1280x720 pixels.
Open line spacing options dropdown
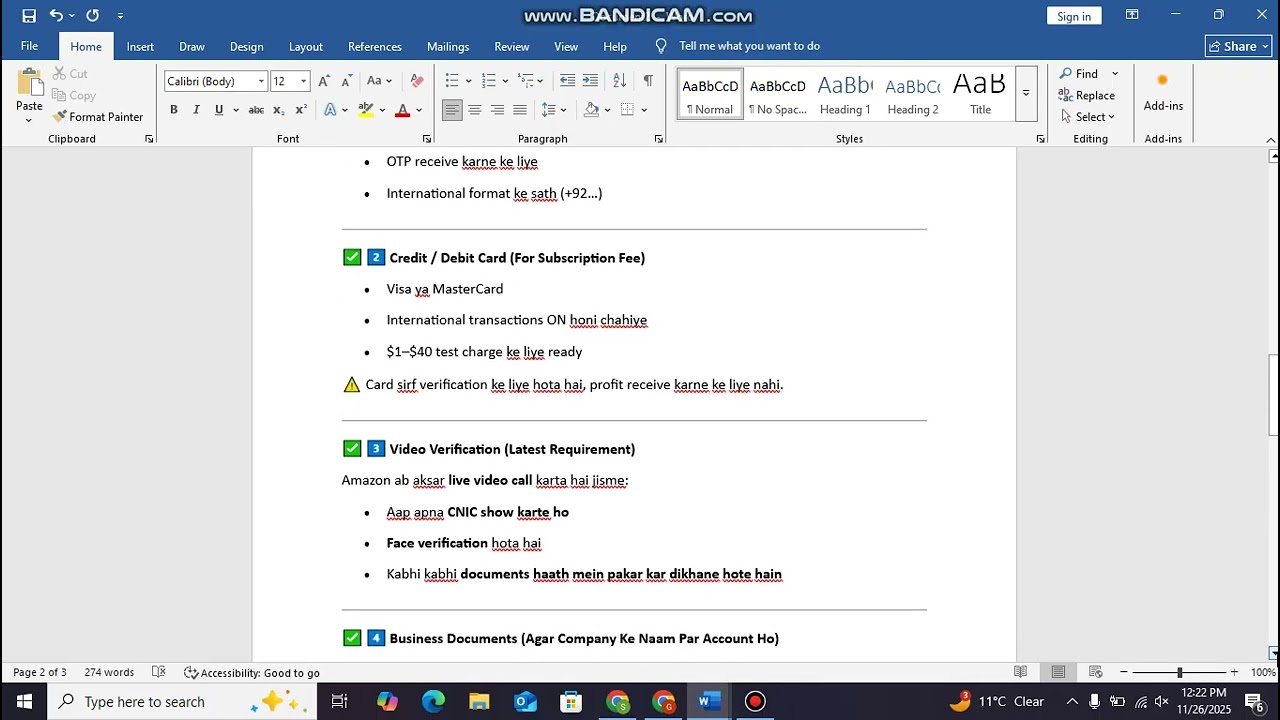click(554, 110)
